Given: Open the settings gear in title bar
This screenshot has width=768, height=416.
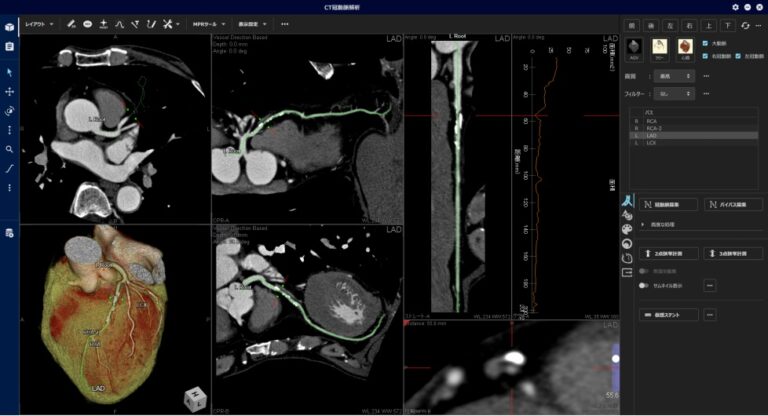Looking at the screenshot, I should tap(735, 7).
